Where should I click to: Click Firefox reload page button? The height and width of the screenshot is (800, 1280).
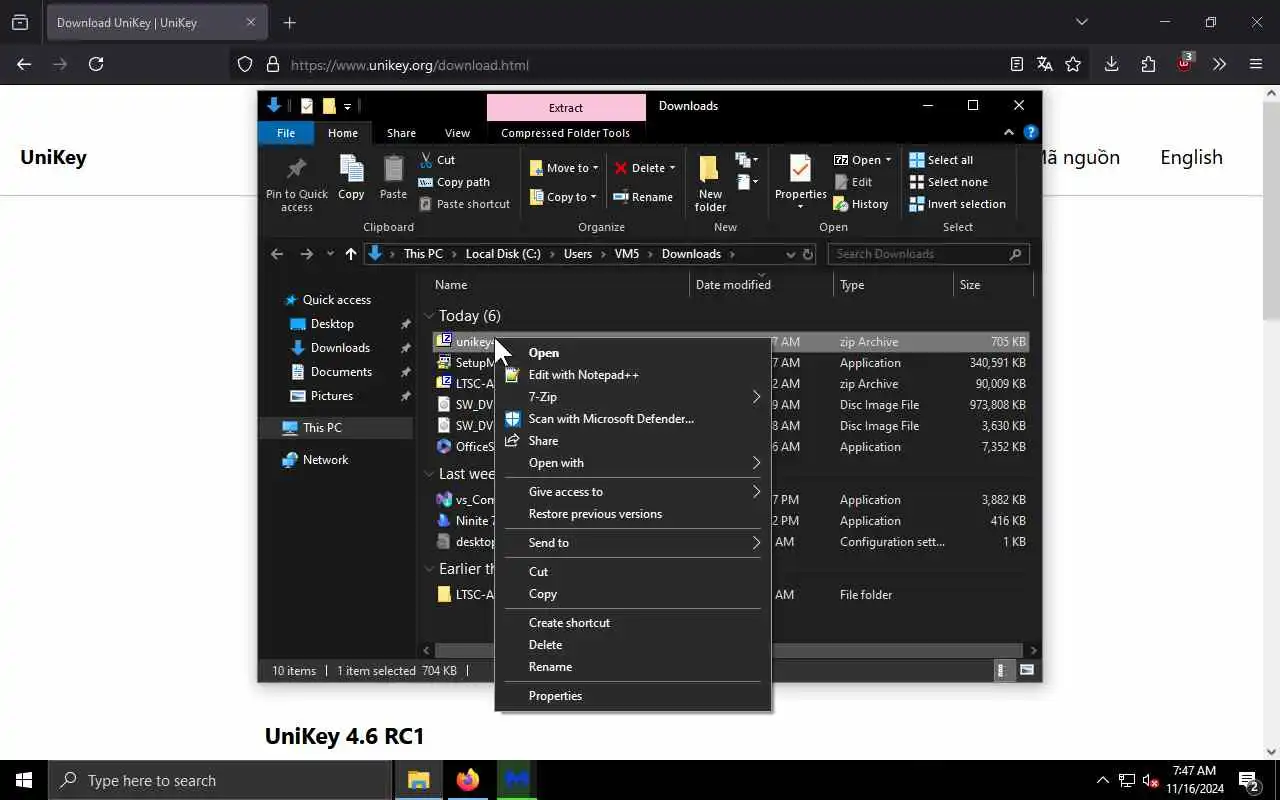click(x=96, y=64)
